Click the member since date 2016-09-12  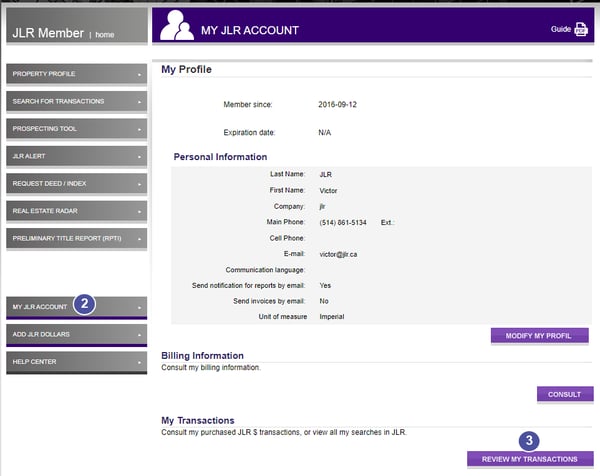[338, 104]
